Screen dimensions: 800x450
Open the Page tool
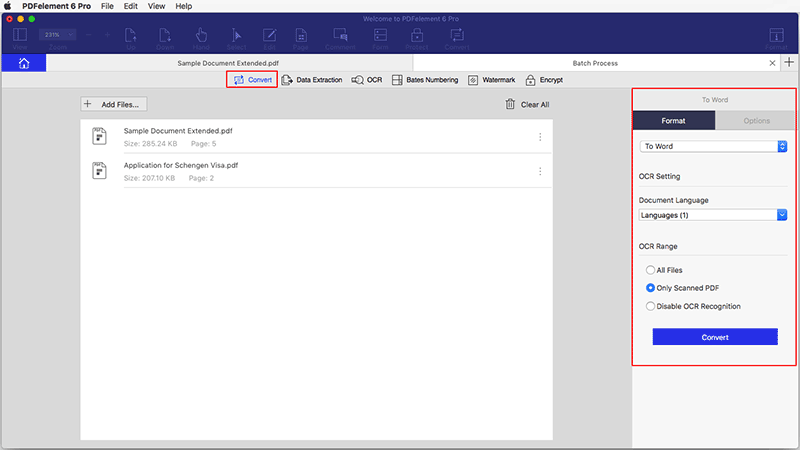[x=301, y=38]
